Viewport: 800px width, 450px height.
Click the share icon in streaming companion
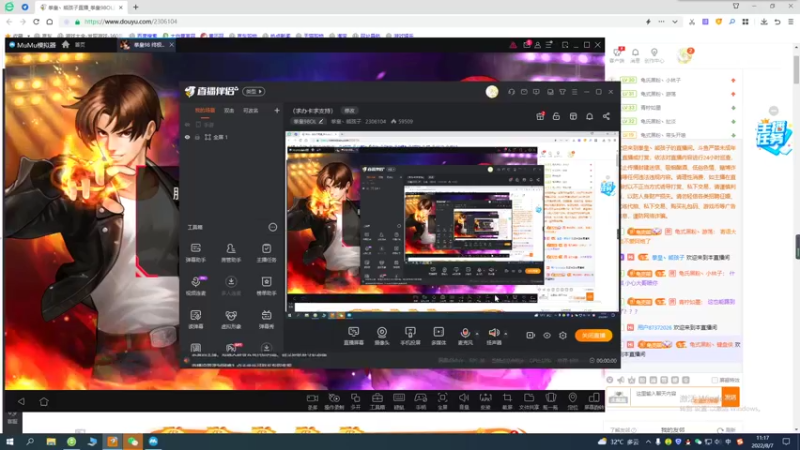click(606, 116)
